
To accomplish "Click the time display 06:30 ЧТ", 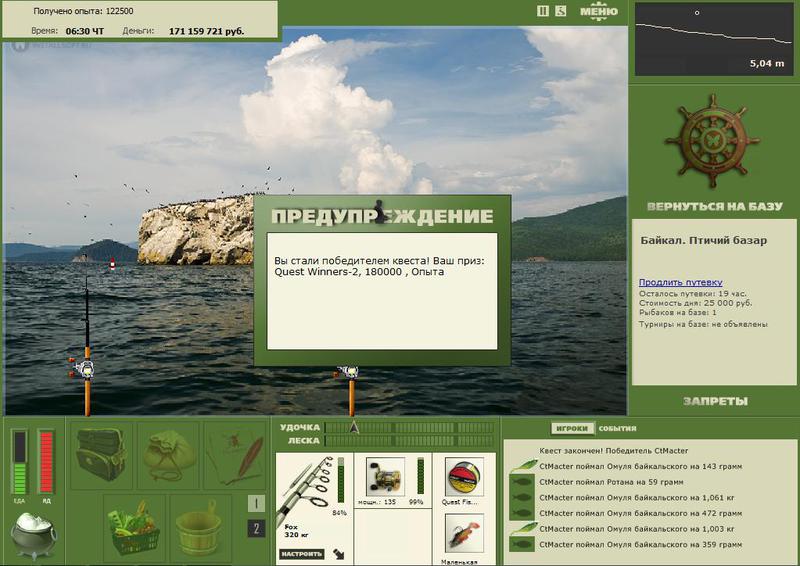I will click(x=85, y=31).
